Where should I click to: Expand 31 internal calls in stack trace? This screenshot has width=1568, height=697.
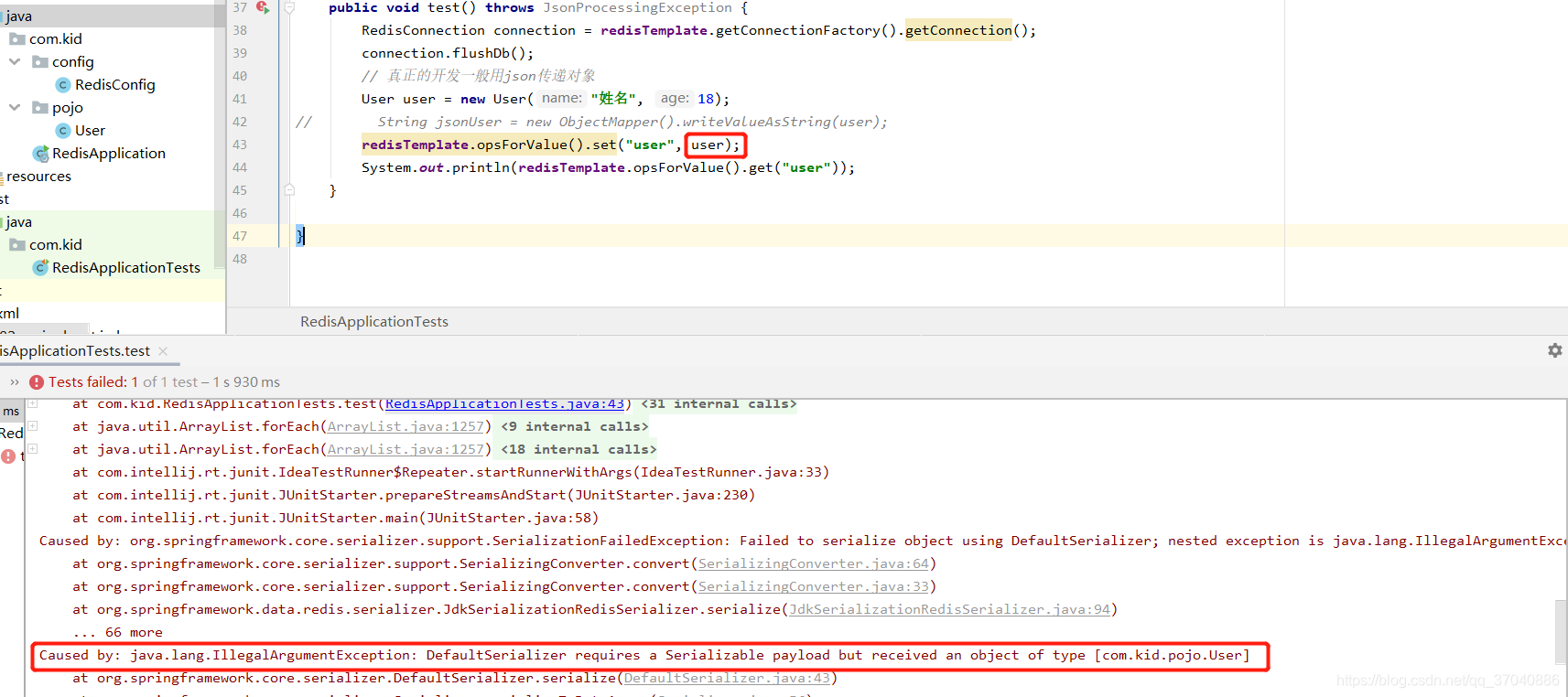click(719, 404)
